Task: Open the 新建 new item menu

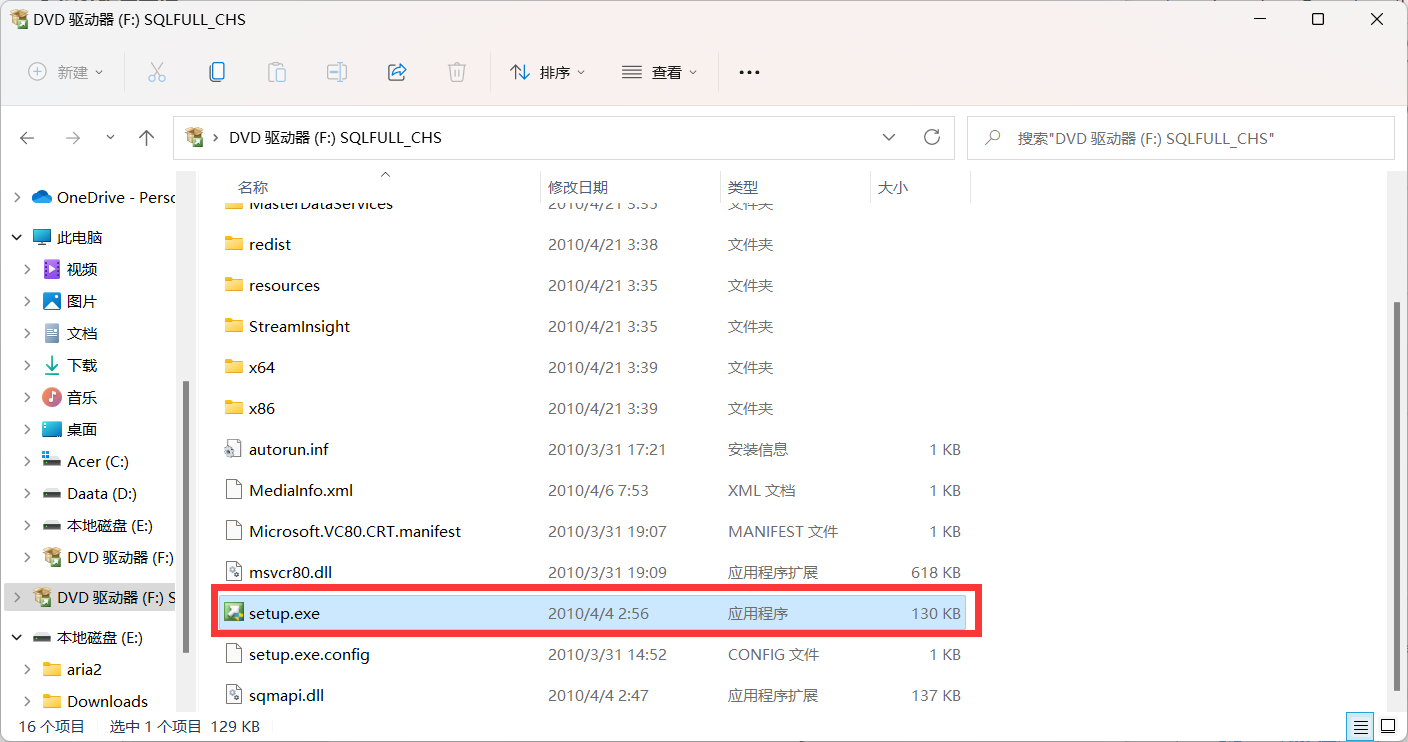Action: click(66, 72)
